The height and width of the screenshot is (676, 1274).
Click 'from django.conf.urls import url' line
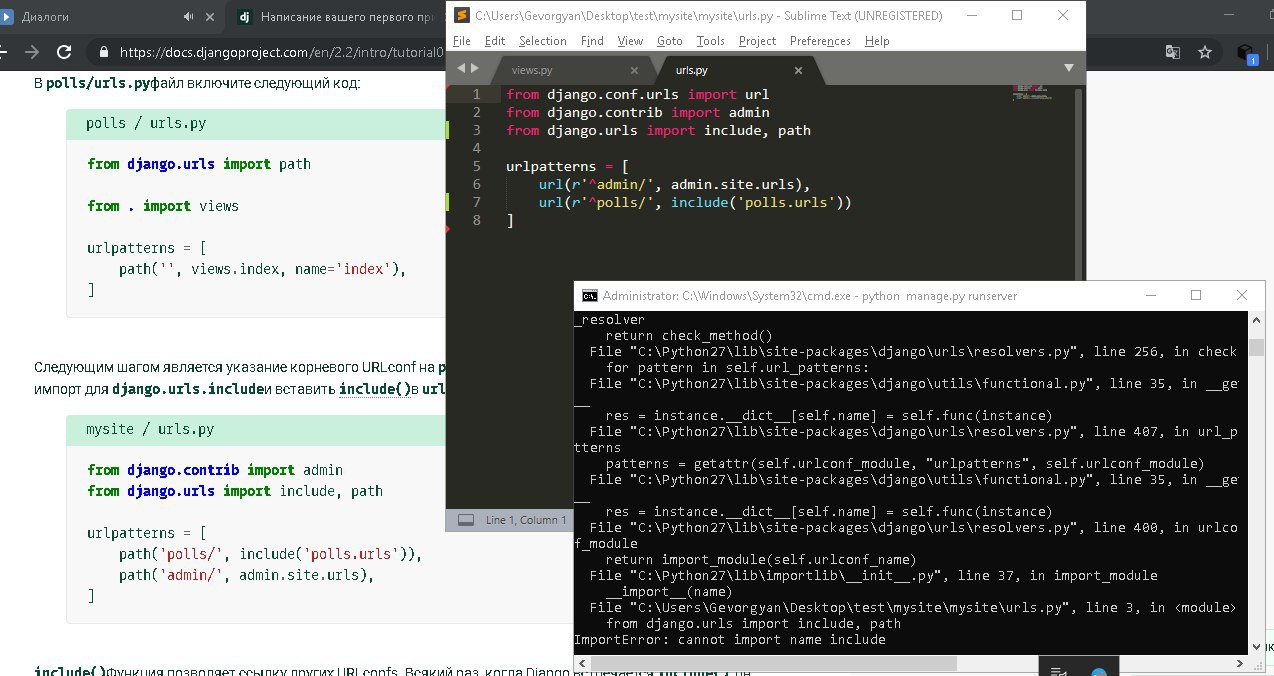tap(638, 94)
